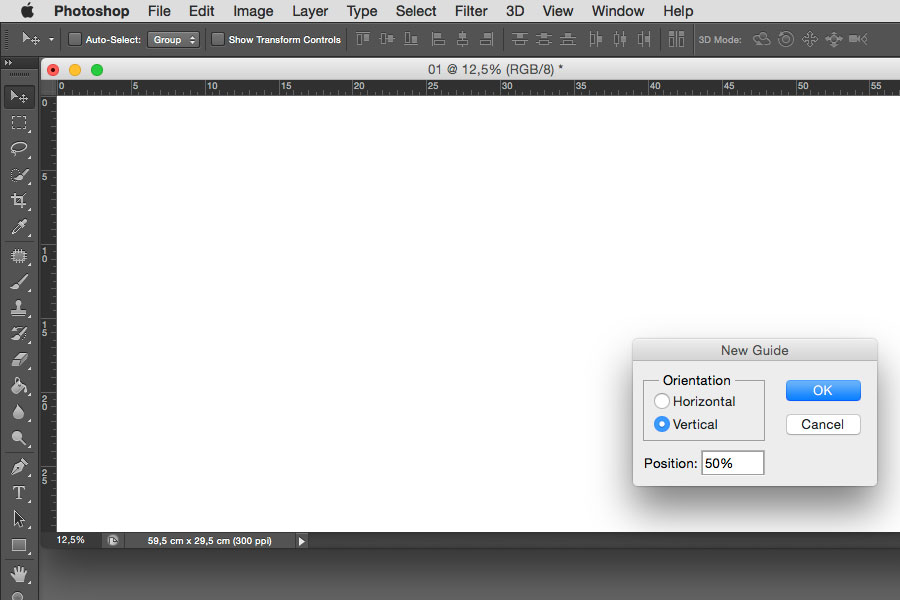900x600 pixels.
Task: Choose Vertical orientation radio button
Action: coord(661,424)
